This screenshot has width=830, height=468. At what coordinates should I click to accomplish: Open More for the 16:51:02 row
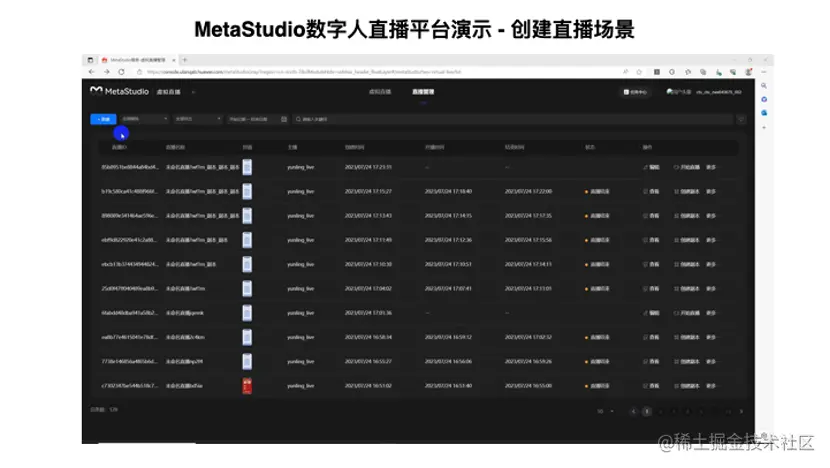(711, 386)
